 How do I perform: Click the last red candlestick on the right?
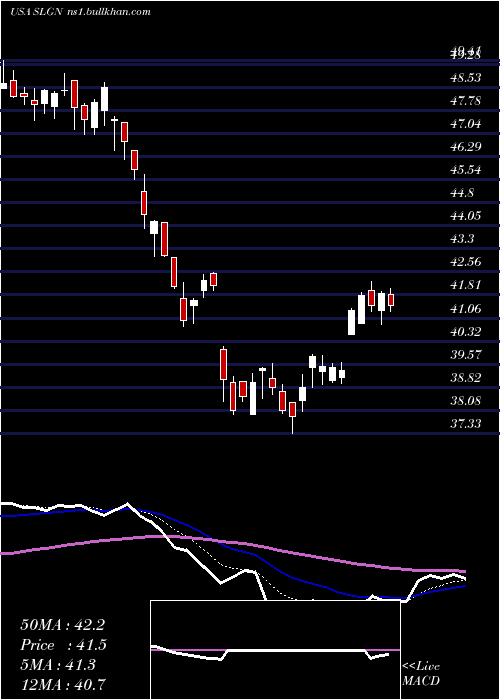[391, 300]
